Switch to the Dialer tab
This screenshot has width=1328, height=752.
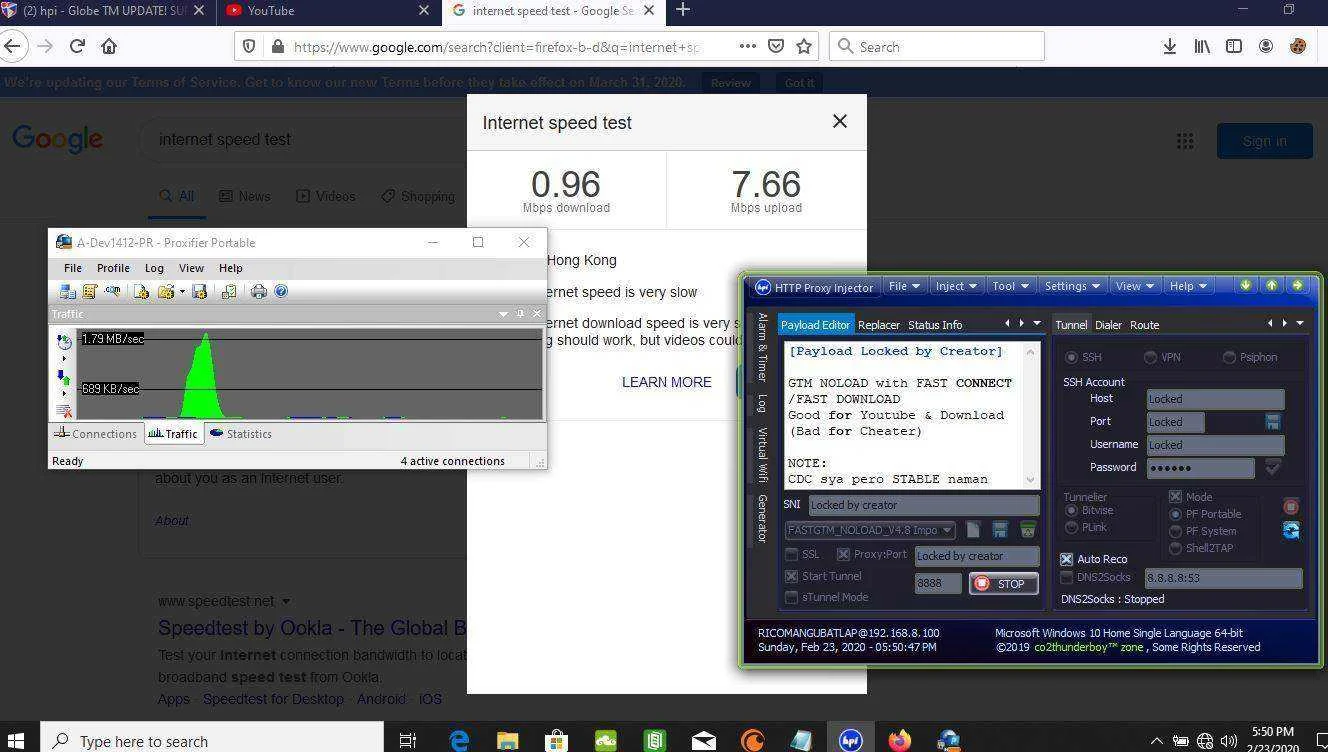(1108, 325)
